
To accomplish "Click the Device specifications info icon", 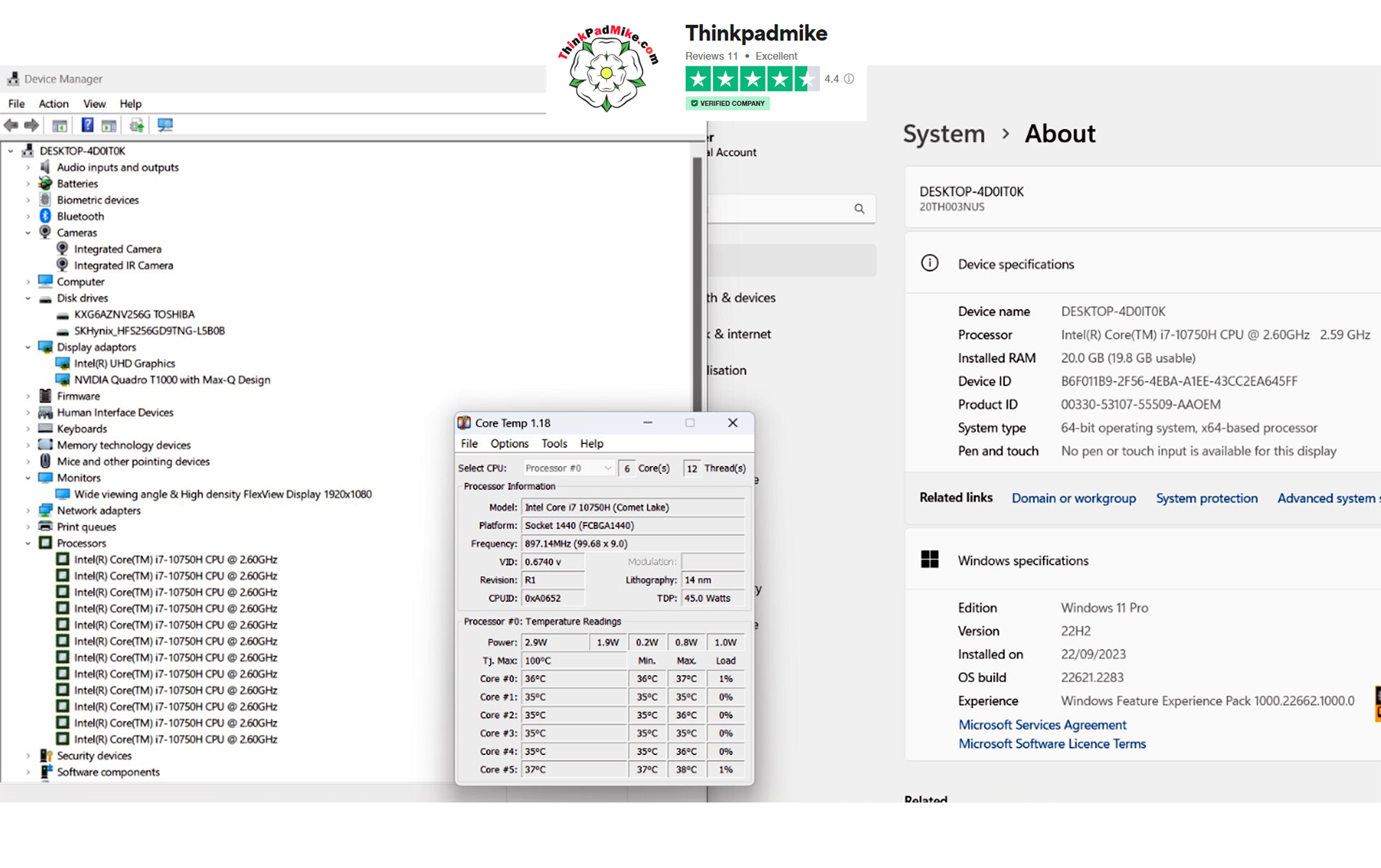I will 930,263.
